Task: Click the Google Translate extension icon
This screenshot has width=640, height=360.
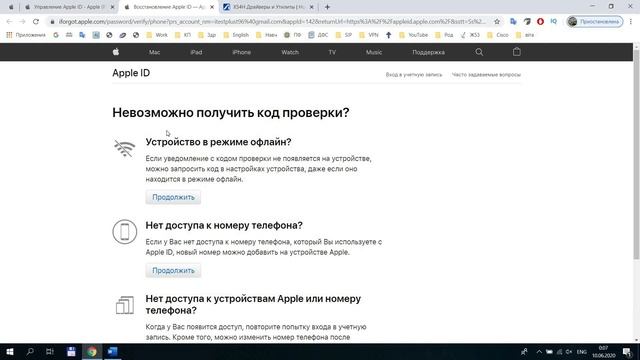Action: coord(513,22)
